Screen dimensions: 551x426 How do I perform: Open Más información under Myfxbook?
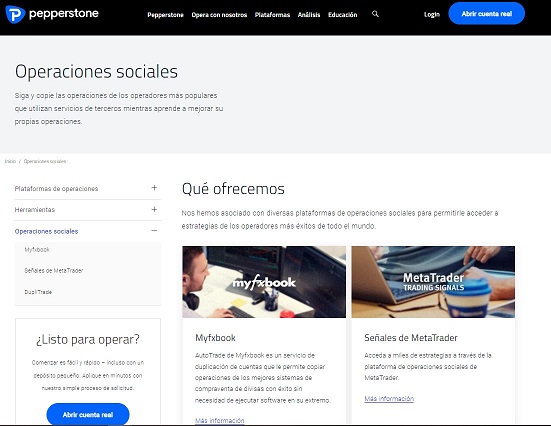[x=220, y=420]
